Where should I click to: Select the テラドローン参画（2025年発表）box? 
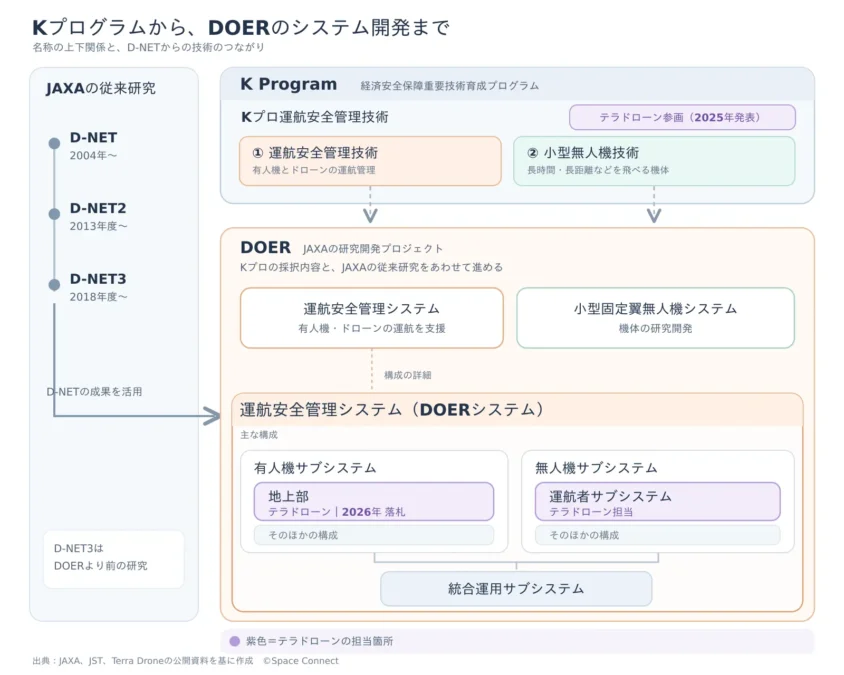click(x=682, y=117)
